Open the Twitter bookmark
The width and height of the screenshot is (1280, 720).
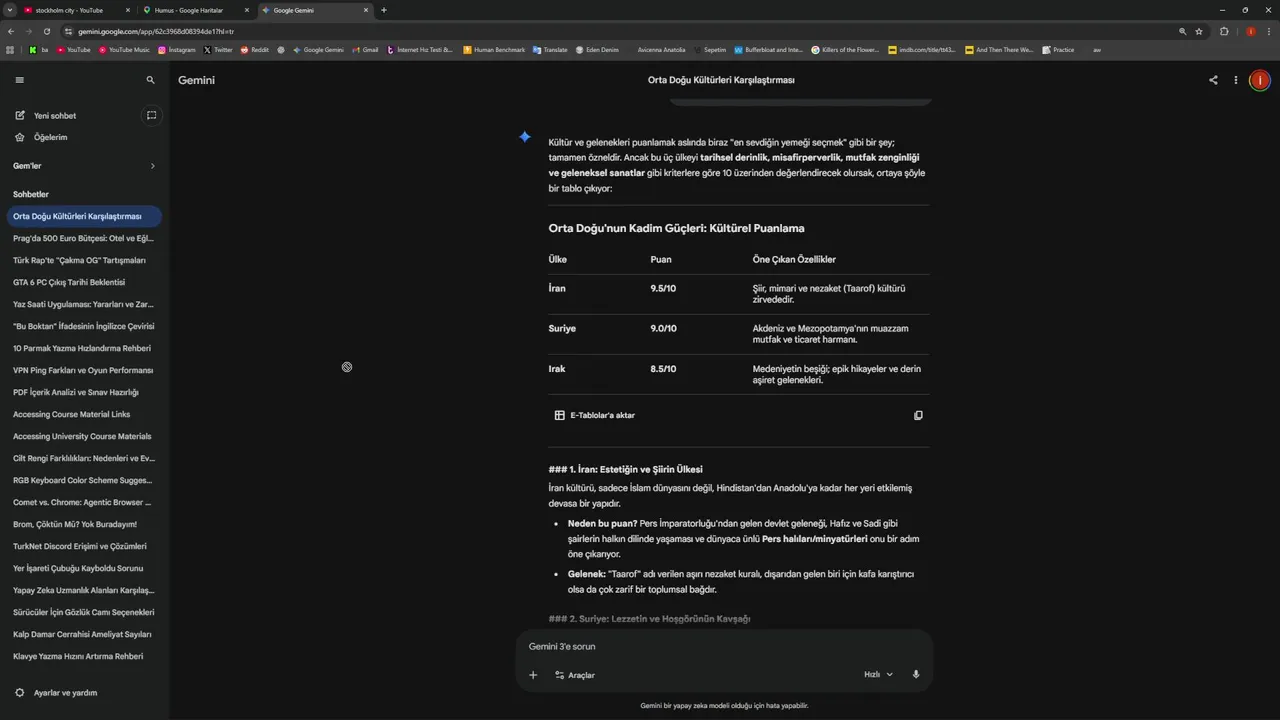point(218,49)
